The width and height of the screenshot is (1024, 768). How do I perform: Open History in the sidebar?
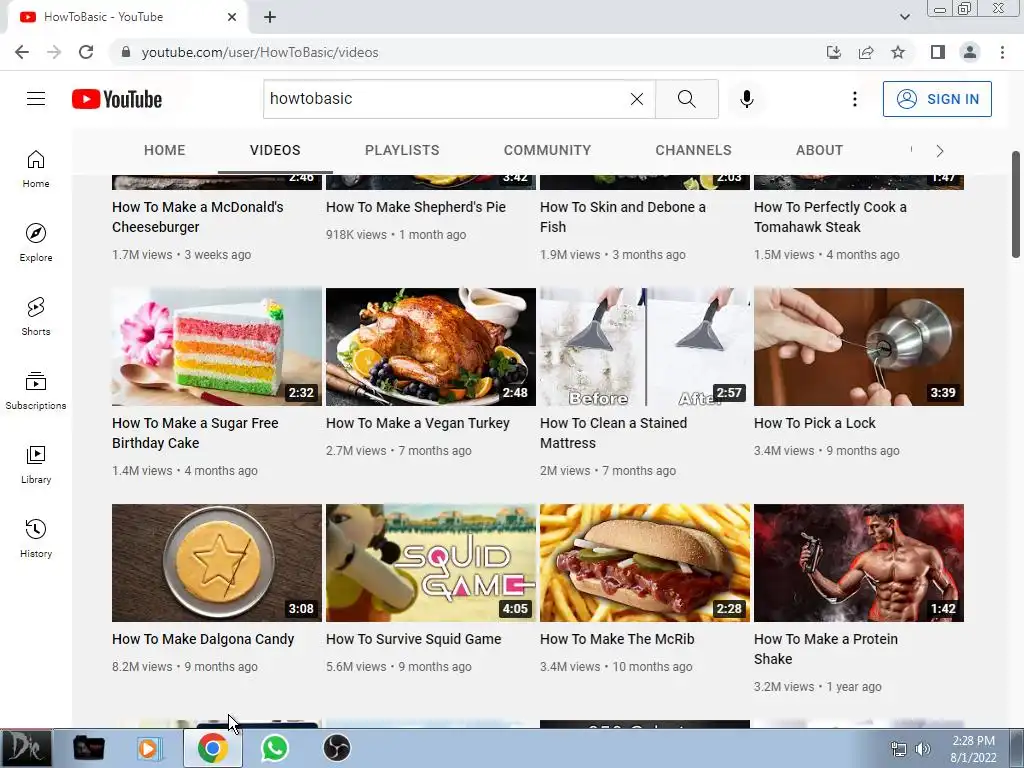(x=36, y=538)
